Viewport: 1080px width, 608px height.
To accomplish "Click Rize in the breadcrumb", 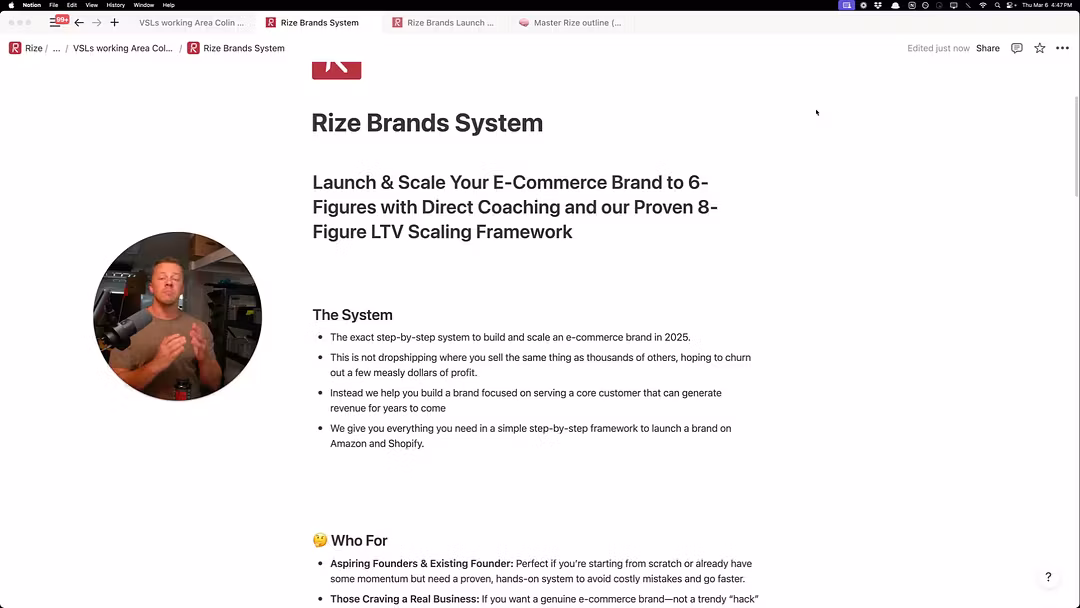I will tap(34, 48).
